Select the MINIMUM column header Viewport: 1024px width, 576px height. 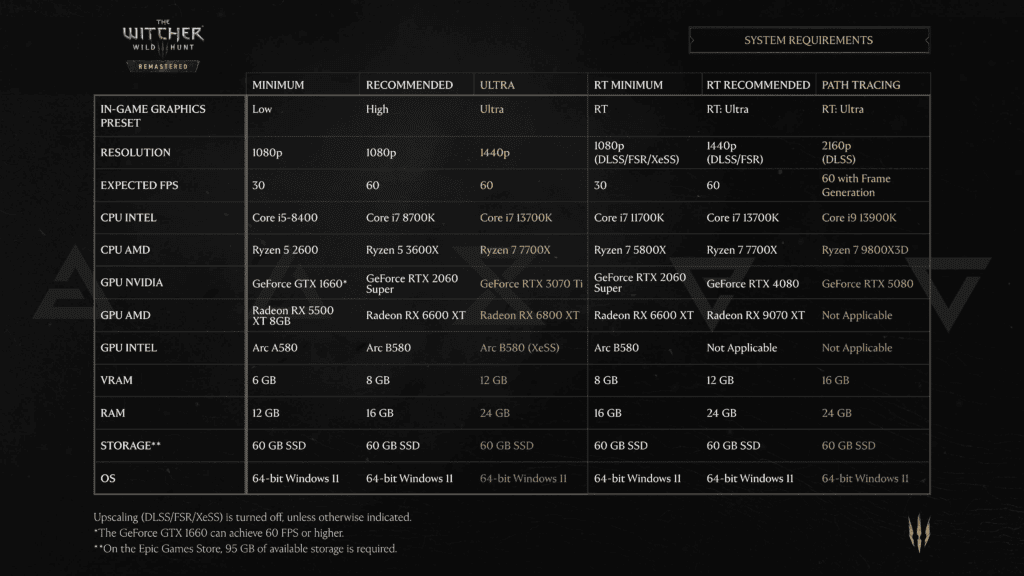pyautogui.click(x=278, y=85)
